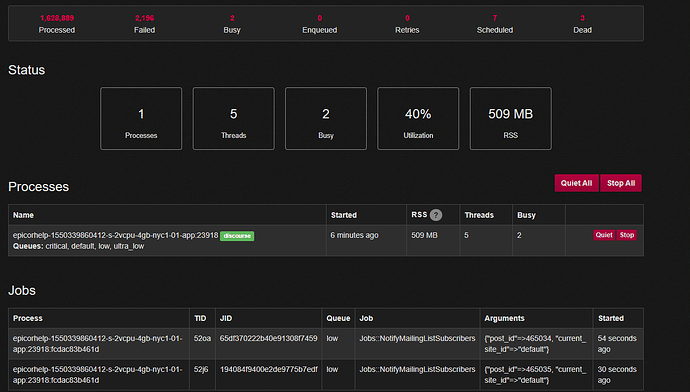Click NotifyMailingListSubscribers job in 52j6 row
Viewport: 690px width, 392px height.
click(417, 369)
